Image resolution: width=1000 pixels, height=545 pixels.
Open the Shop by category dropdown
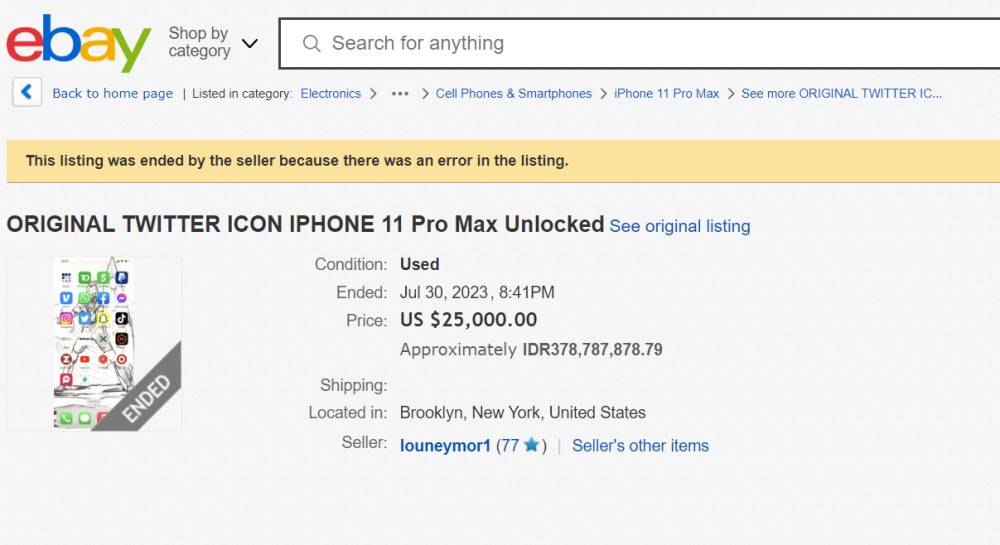coord(213,43)
